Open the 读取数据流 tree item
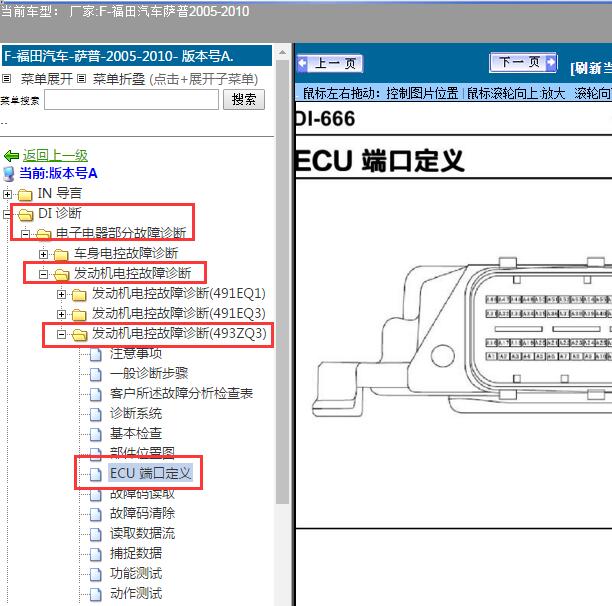Viewport: 612px width, 606px height. pos(142,533)
